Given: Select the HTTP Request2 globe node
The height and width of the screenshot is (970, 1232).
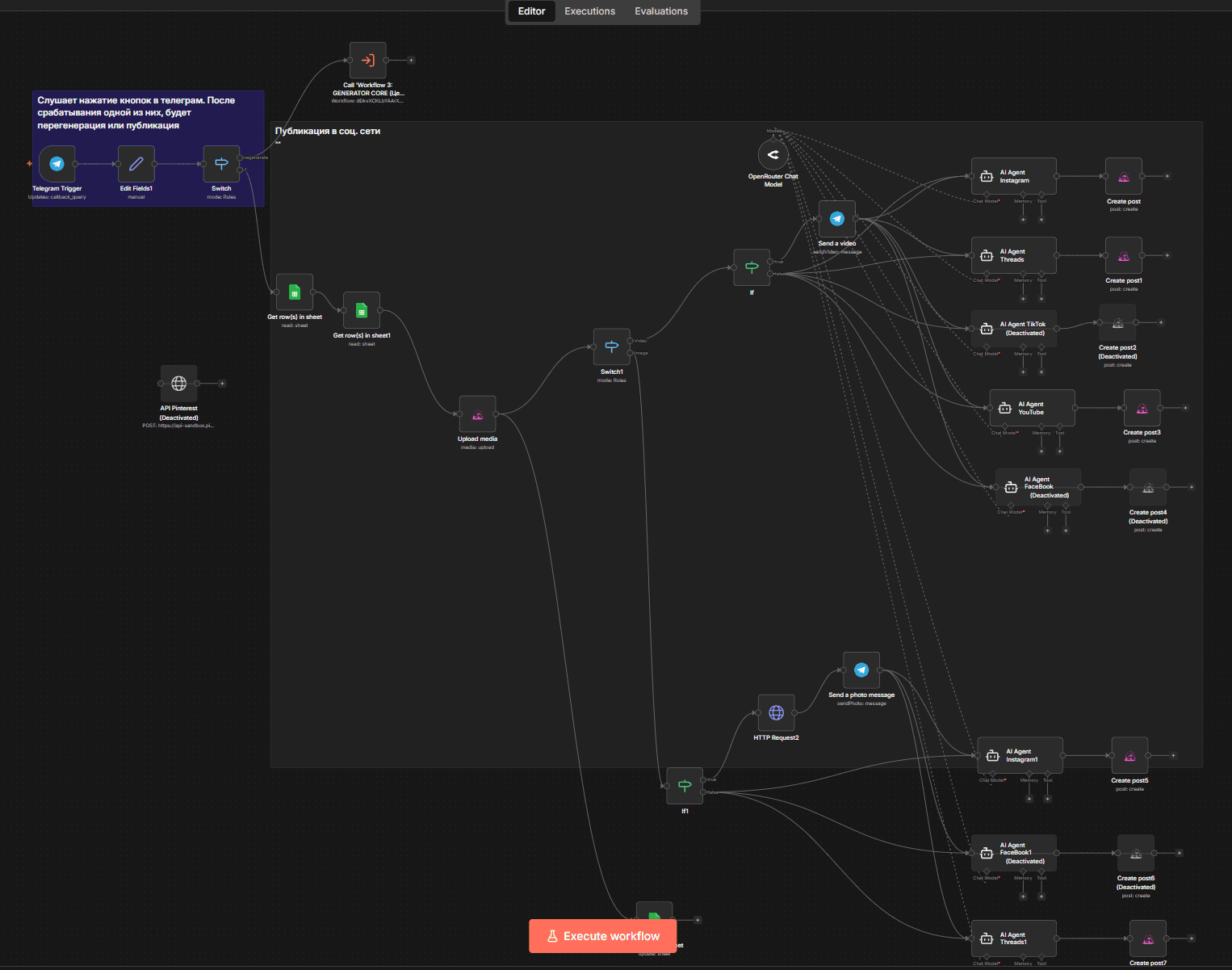Looking at the screenshot, I should [776, 712].
